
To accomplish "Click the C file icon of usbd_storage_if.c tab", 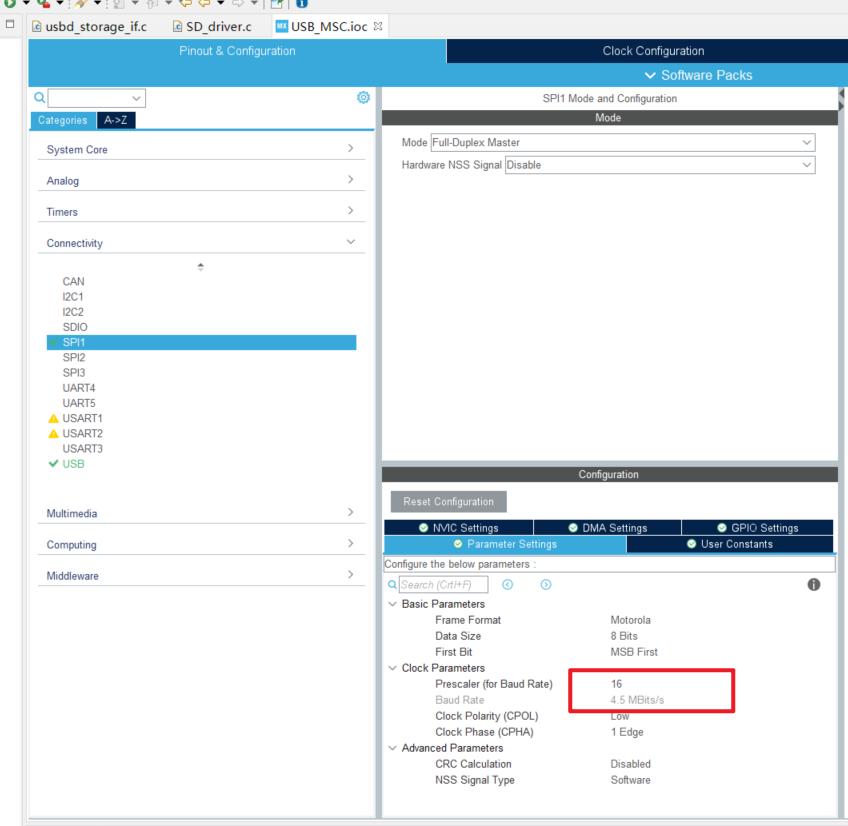I will (x=37, y=26).
